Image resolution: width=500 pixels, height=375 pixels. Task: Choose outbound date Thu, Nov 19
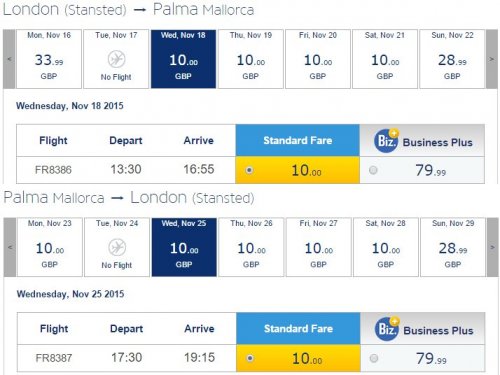coord(251,59)
